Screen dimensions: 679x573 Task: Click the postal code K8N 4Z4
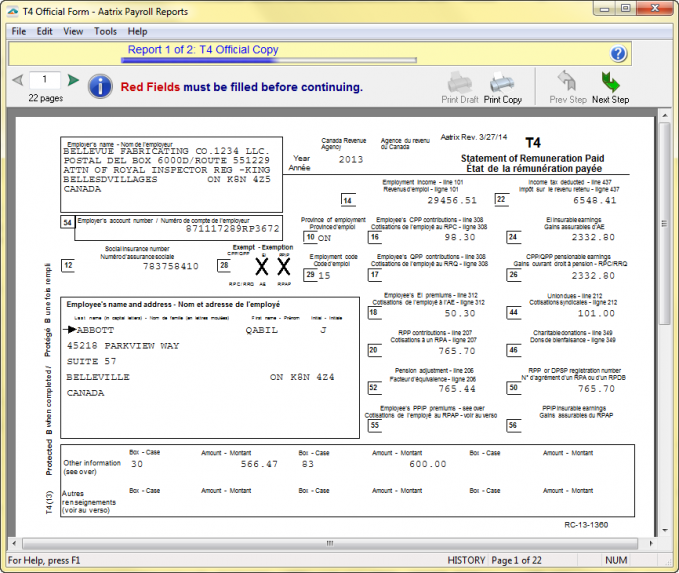click(312, 377)
